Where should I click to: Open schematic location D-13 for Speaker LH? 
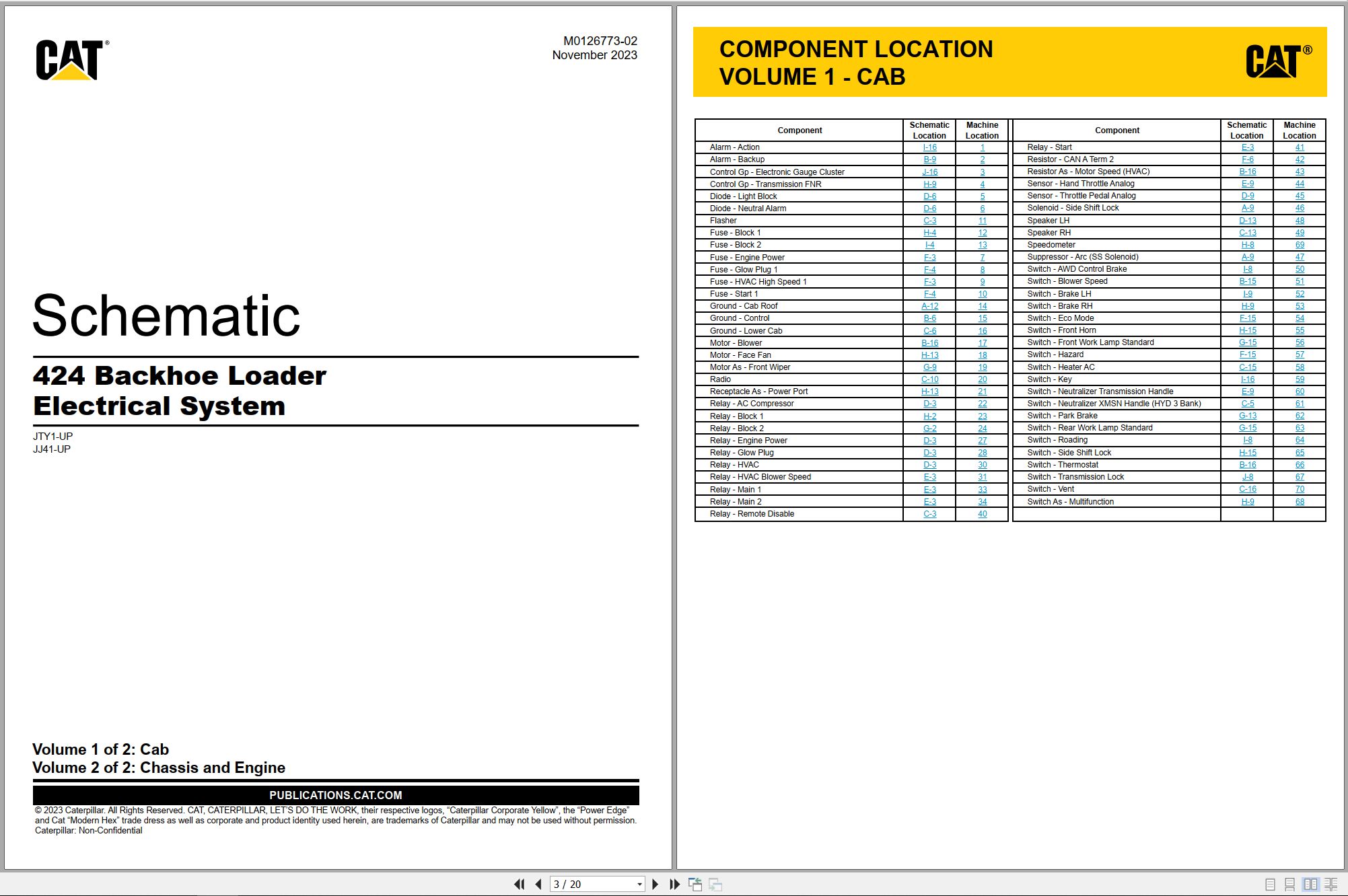(1247, 221)
